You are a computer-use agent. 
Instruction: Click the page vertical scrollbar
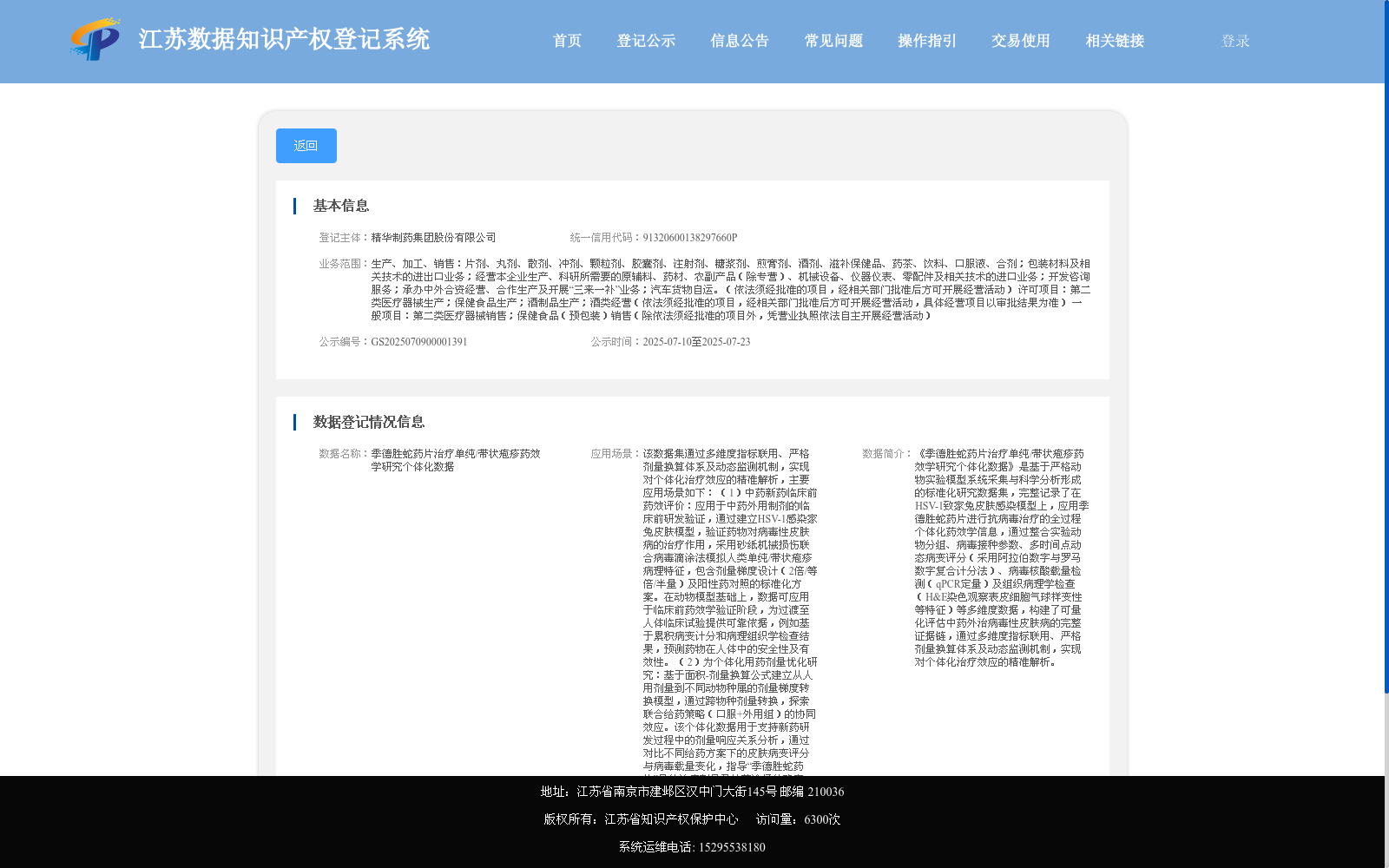1386,347
